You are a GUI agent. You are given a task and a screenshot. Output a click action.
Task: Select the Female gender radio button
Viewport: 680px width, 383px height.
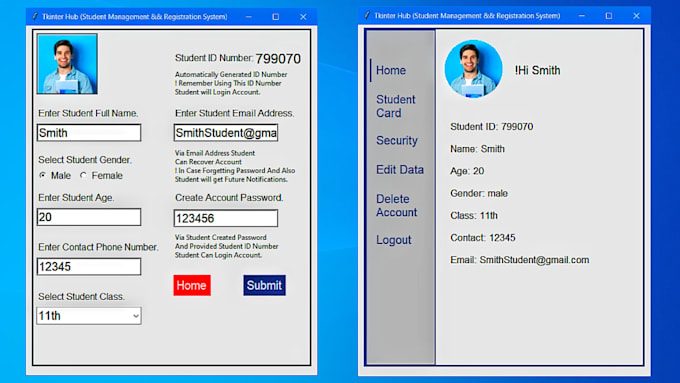(83, 175)
